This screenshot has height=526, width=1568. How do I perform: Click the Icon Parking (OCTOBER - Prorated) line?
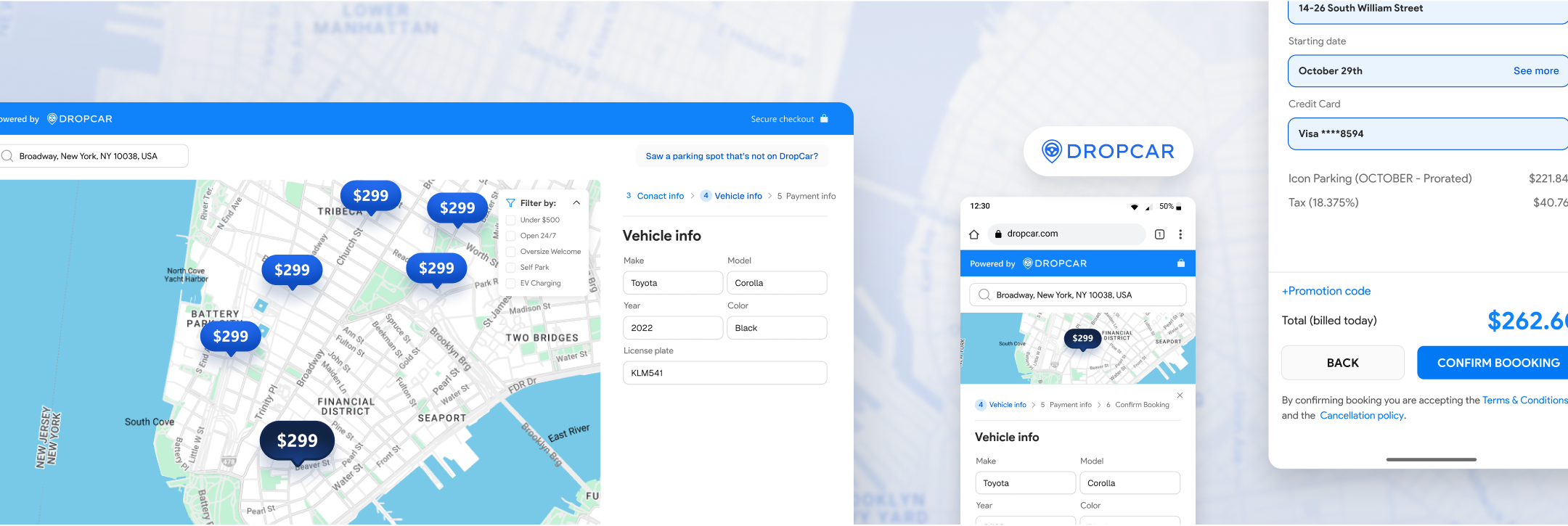[x=1428, y=178]
